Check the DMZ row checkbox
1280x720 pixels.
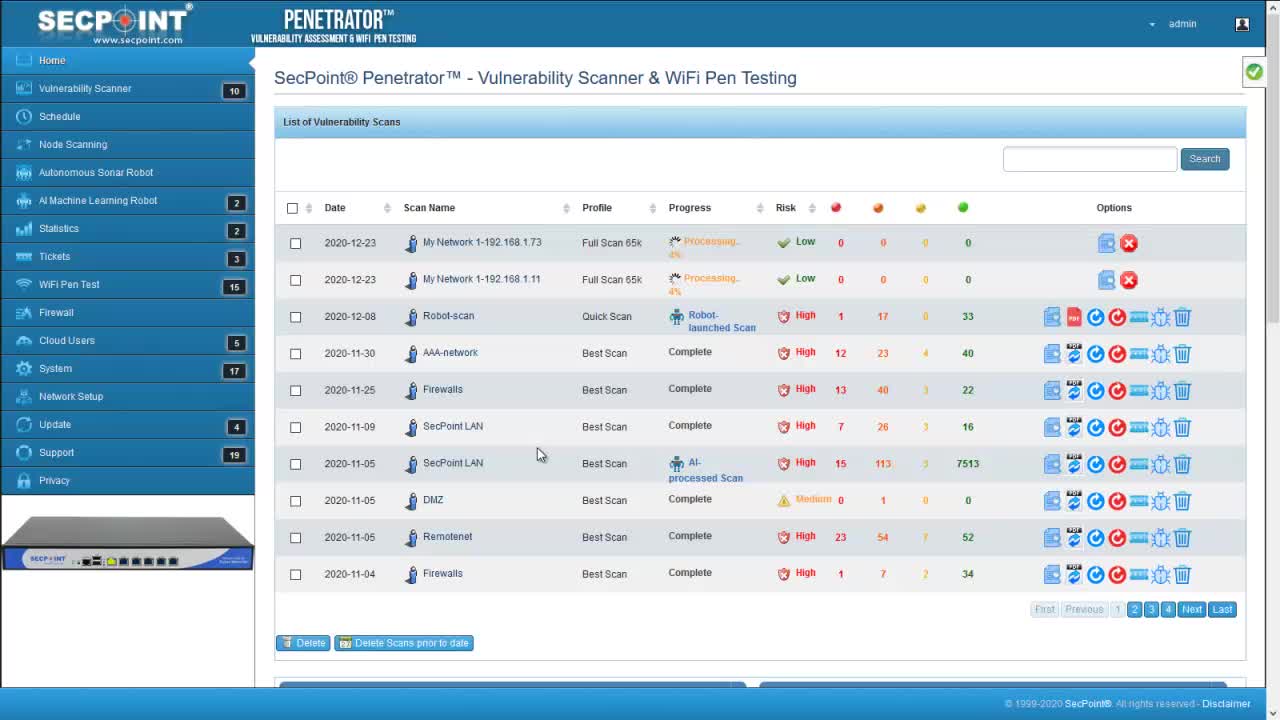click(295, 501)
